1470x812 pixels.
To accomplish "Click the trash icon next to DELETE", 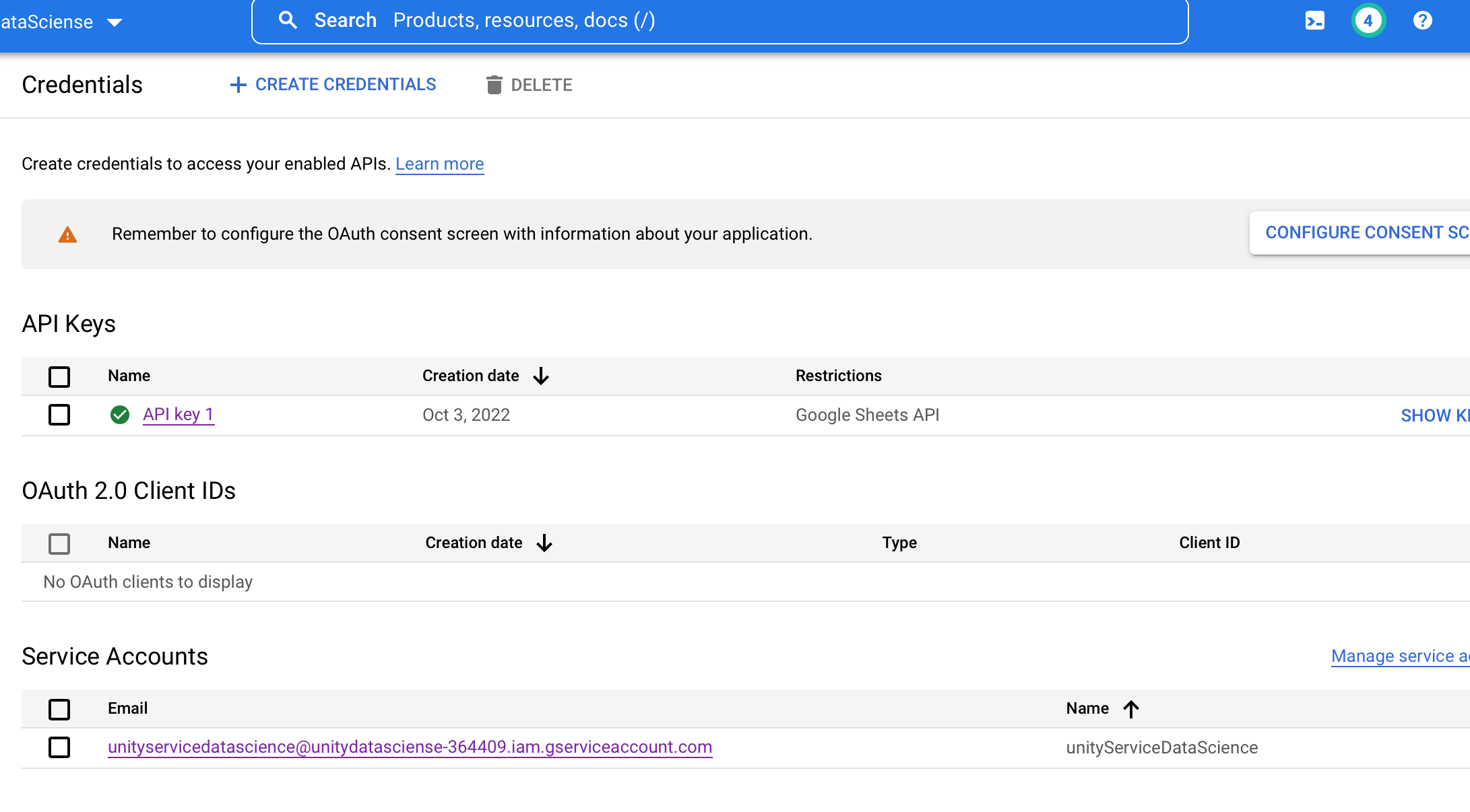I will pyautogui.click(x=495, y=85).
